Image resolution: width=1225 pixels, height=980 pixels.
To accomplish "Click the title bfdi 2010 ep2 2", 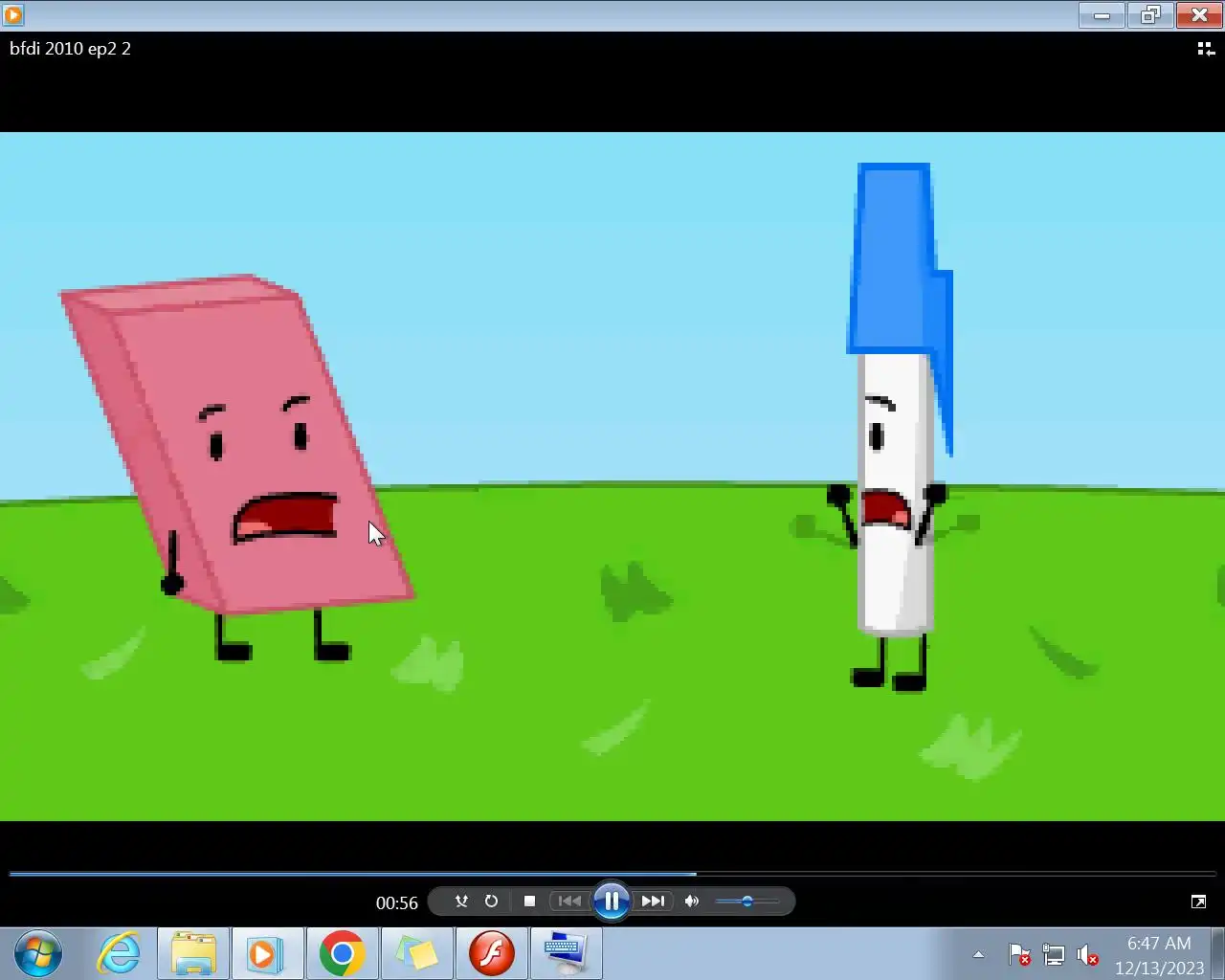I will [x=70, y=48].
